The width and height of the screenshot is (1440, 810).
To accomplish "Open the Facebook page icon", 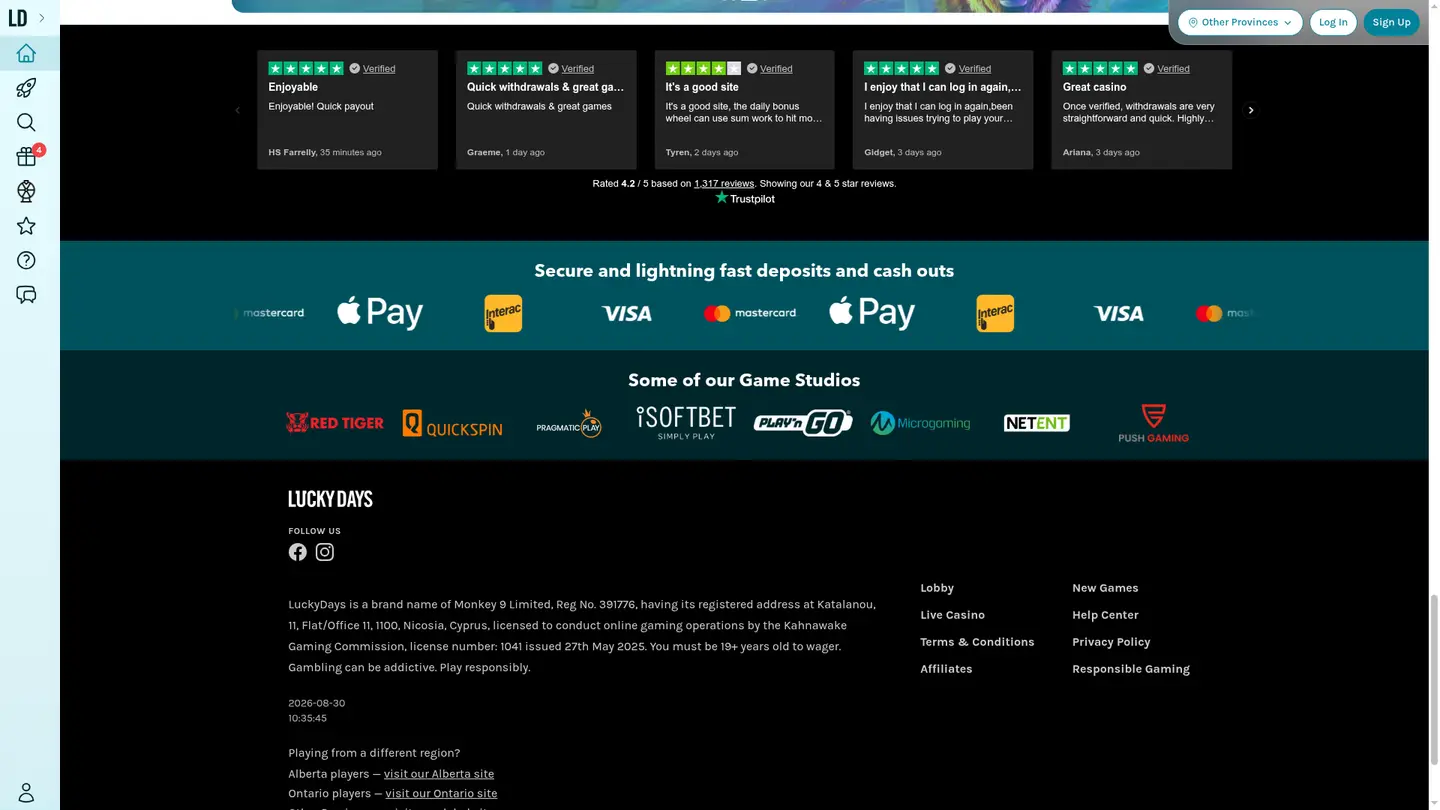I will 298,552.
